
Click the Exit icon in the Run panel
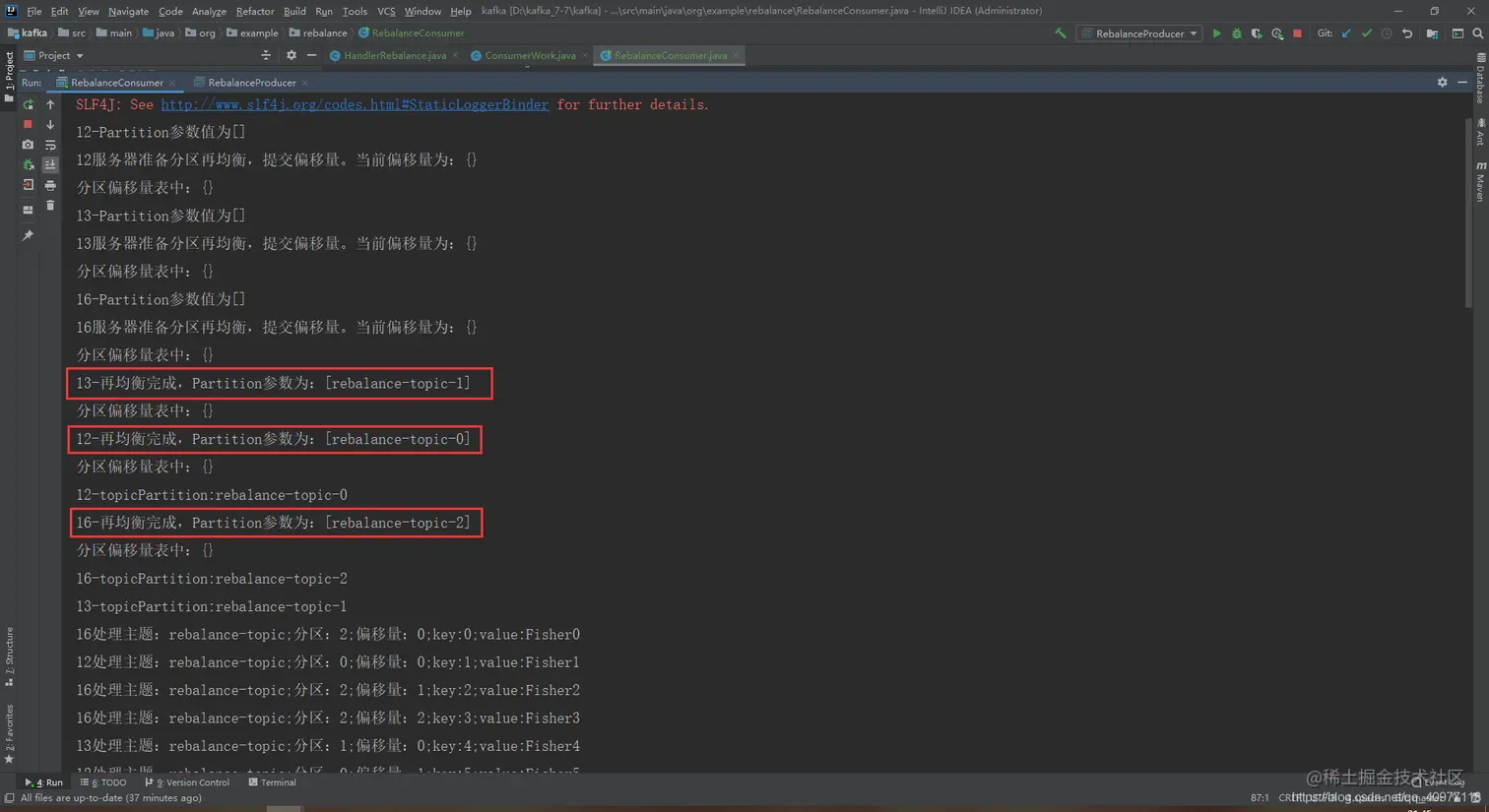pos(28,185)
